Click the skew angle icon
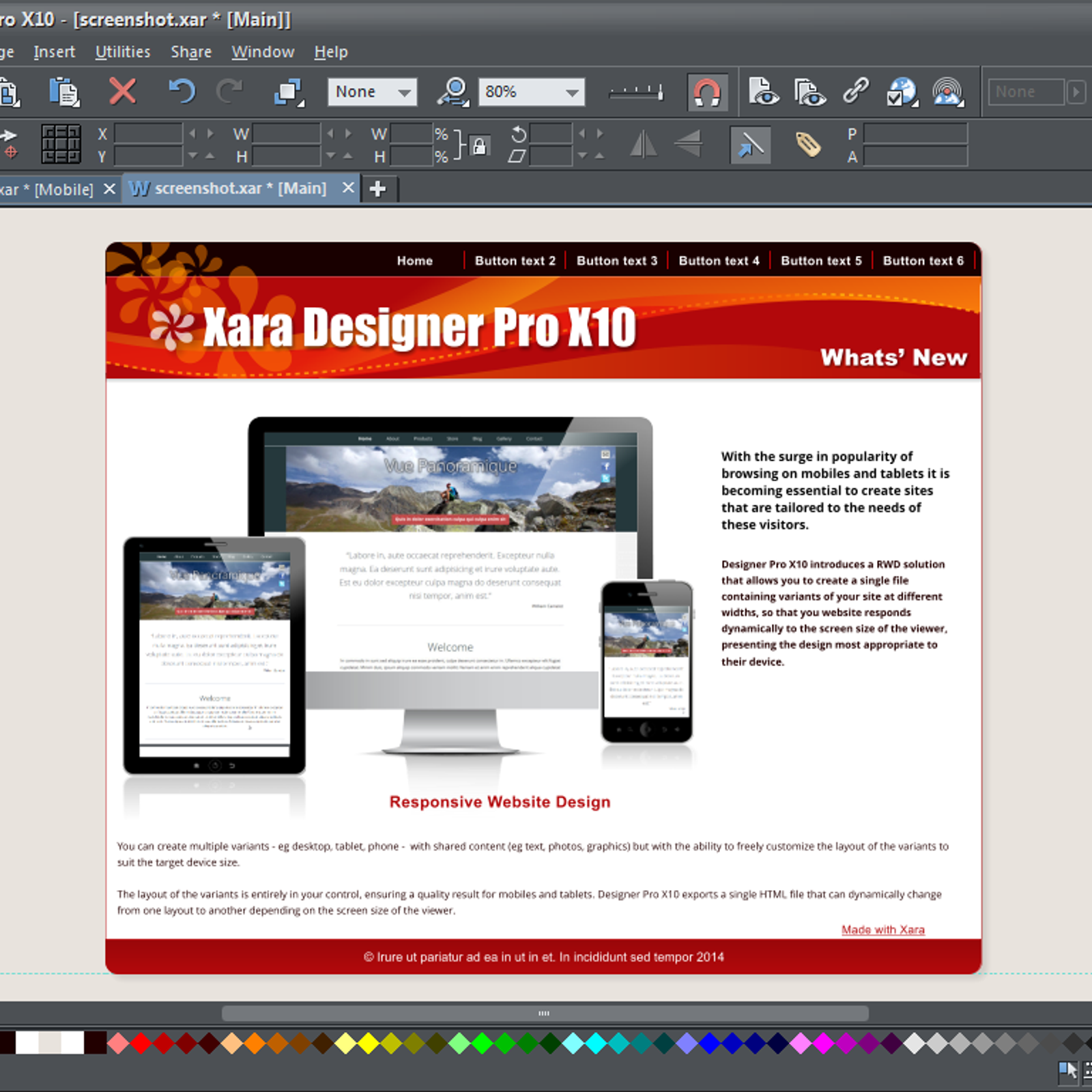Viewport: 1092px width, 1092px height. [517, 156]
